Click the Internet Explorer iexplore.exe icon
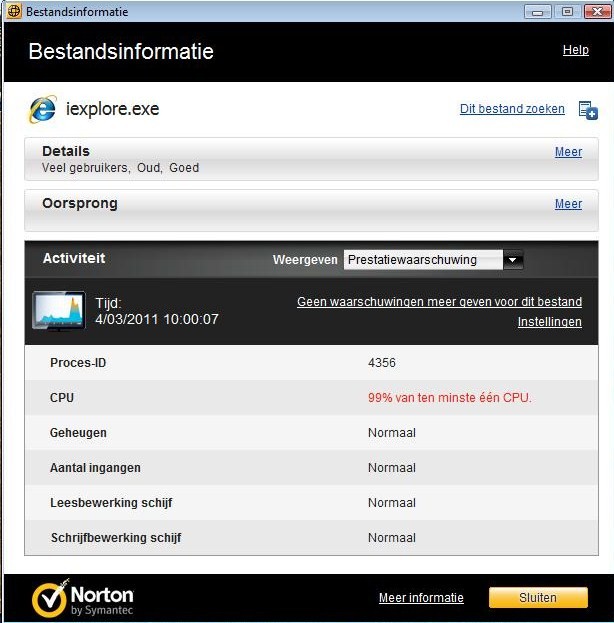This screenshot has height=623, width=614. coord(43,109)
